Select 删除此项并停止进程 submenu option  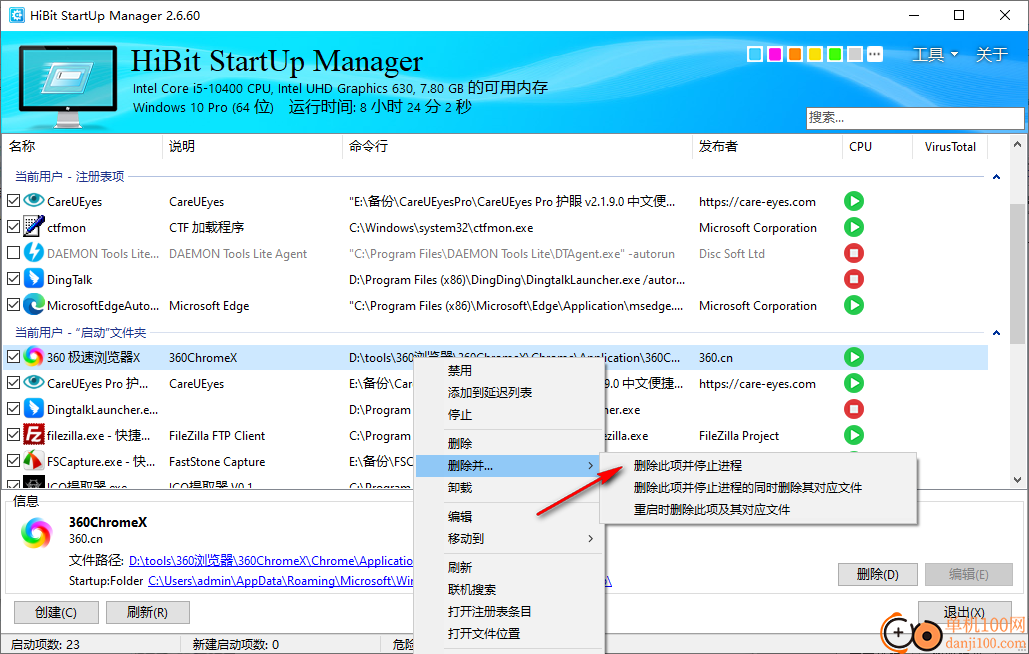tap(758, 466)
